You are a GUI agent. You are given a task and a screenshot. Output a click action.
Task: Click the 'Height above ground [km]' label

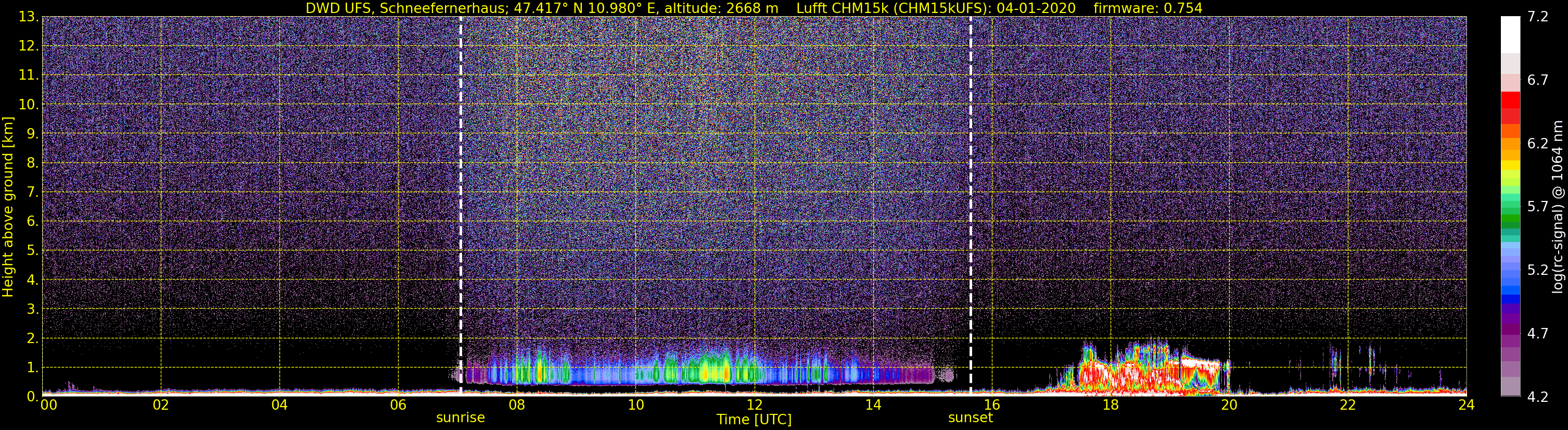(x=8, y=207)
